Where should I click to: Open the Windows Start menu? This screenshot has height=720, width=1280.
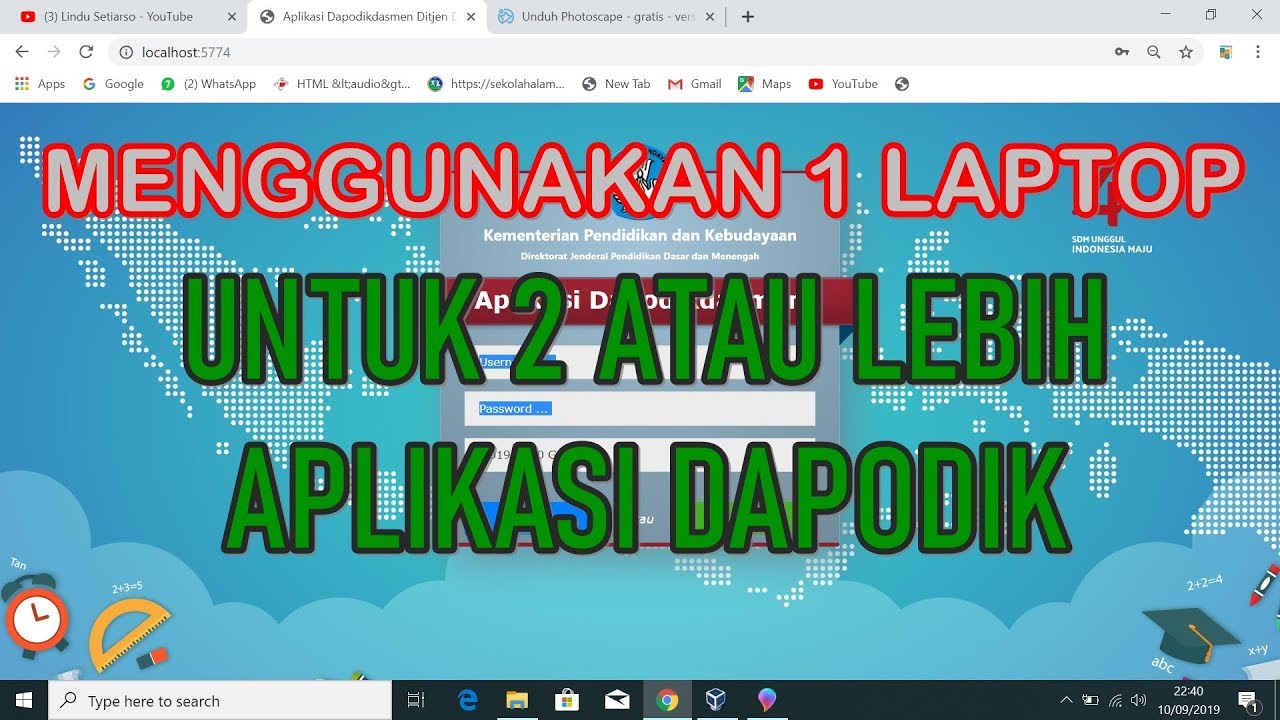[24, 700]
